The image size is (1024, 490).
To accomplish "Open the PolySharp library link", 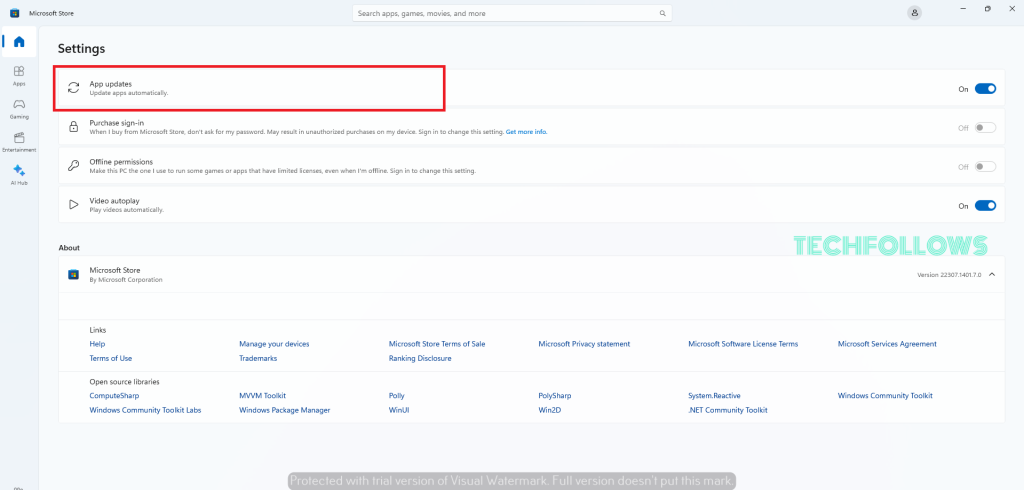I will pos(554,396).
